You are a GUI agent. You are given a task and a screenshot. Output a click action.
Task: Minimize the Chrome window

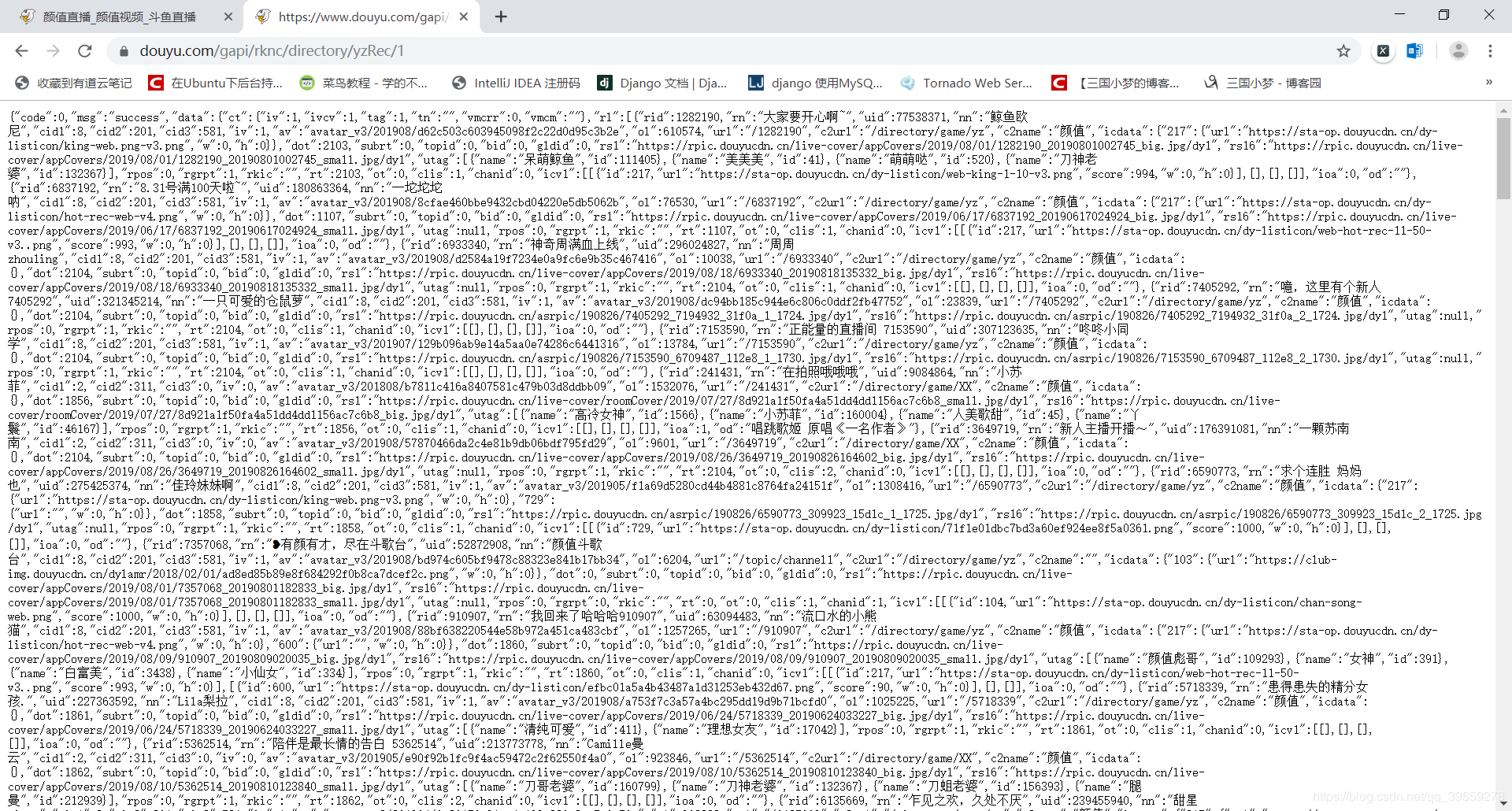coord(1399,14)
